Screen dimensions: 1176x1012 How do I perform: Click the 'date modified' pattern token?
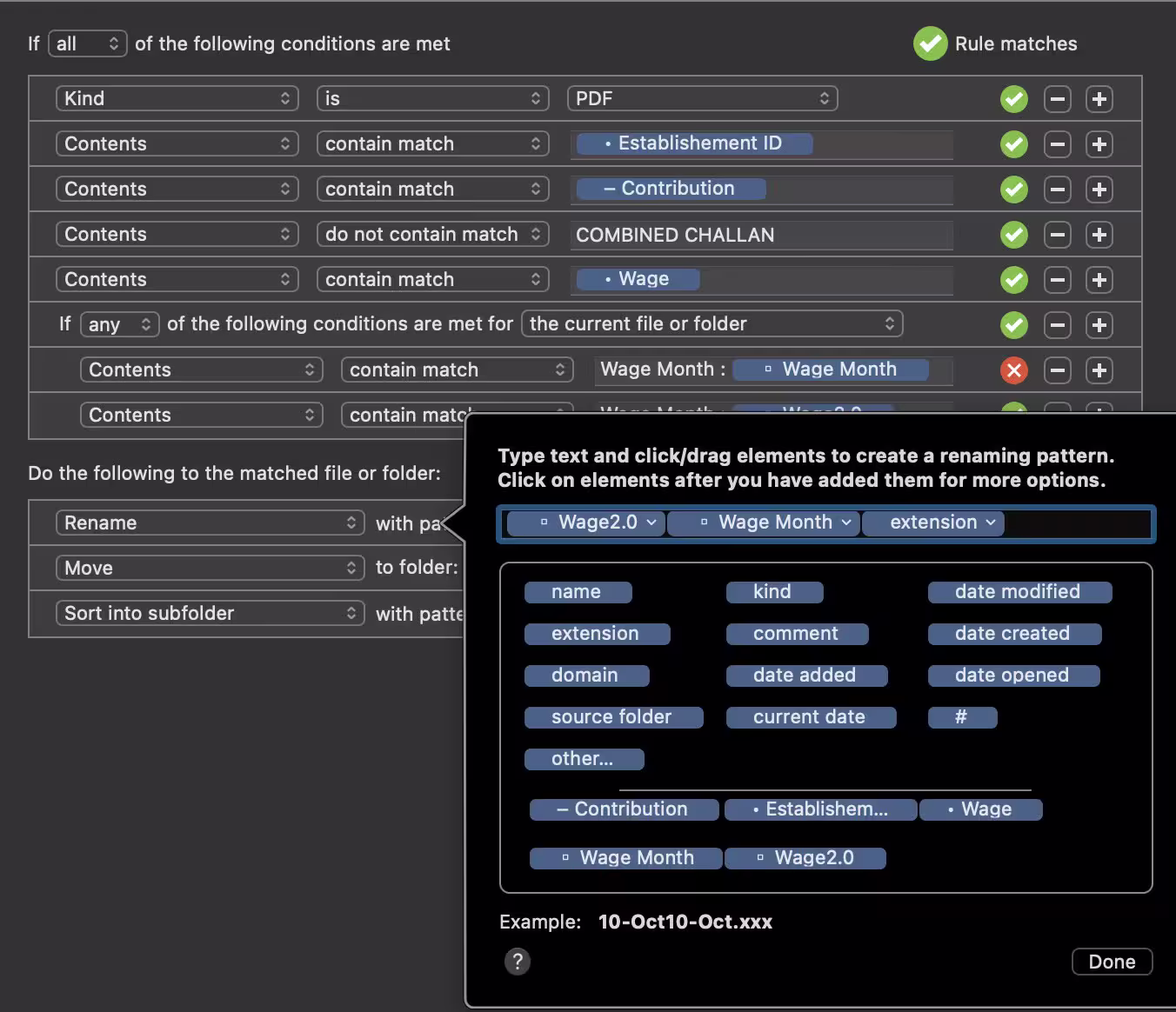click(x=1019, y=592)
